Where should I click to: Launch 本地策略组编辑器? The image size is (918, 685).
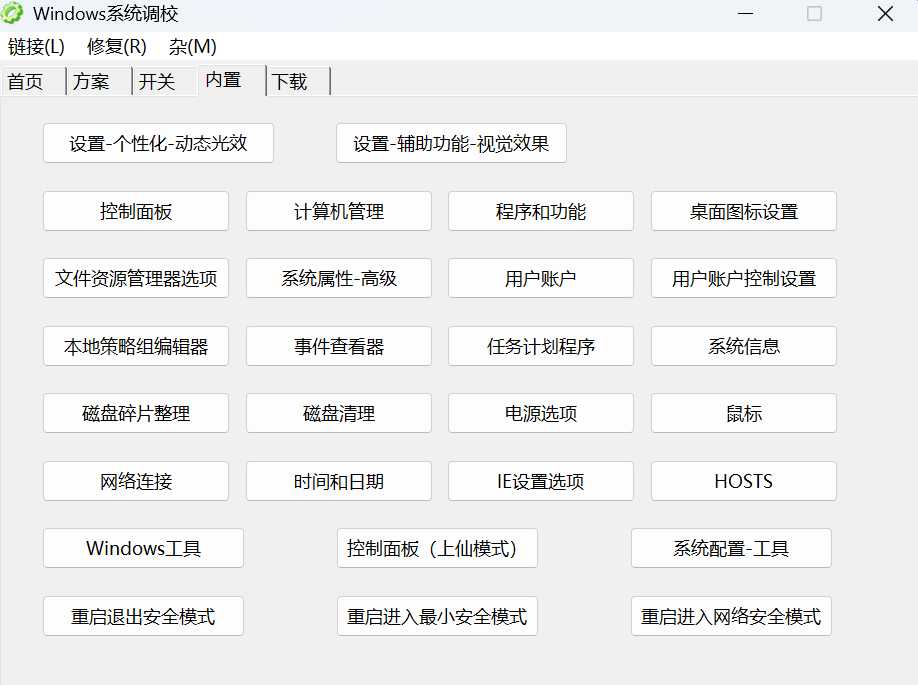pyautogui.click(x=136, y=346)
